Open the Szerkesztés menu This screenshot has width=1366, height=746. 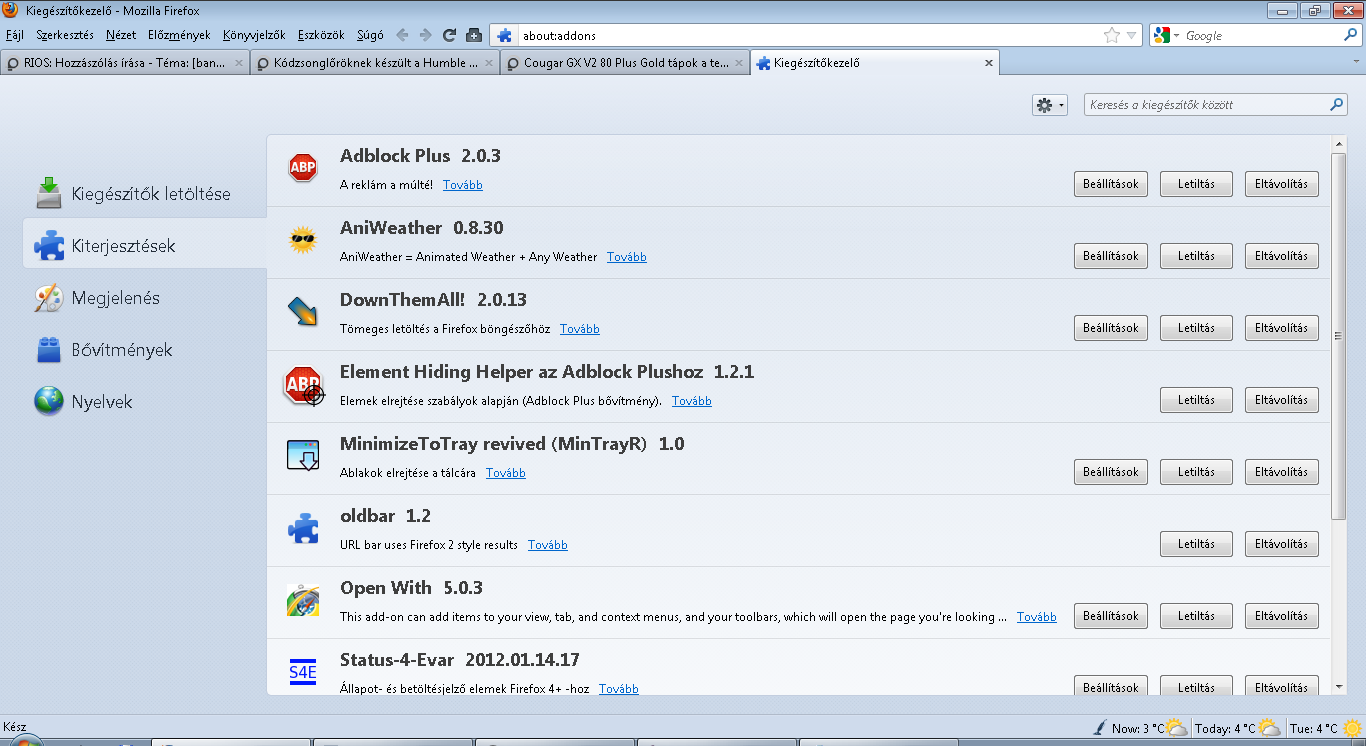pyautogui.click(x=65, y=35)
